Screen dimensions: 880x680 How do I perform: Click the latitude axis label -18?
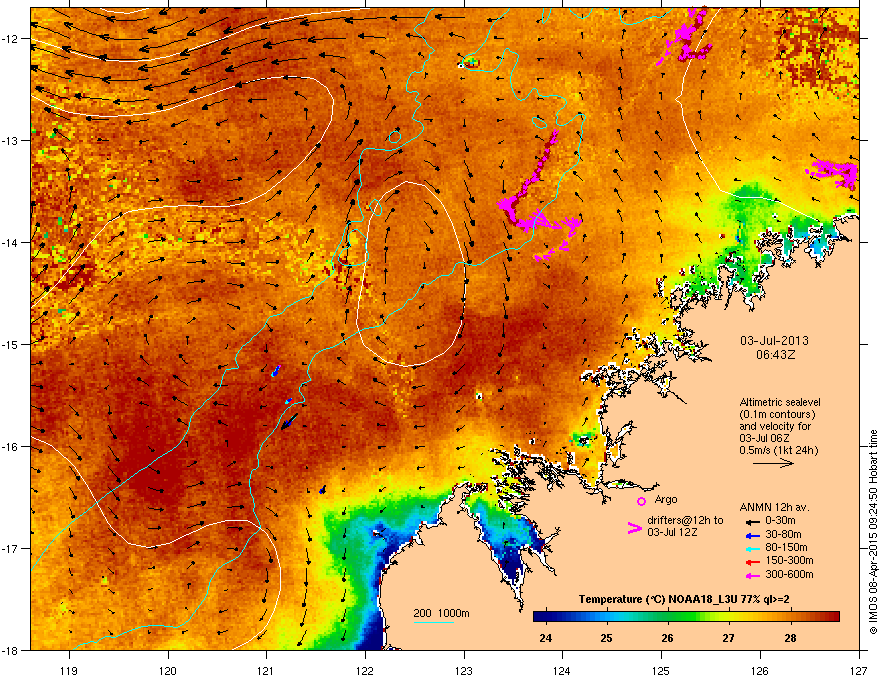(10, 650)
